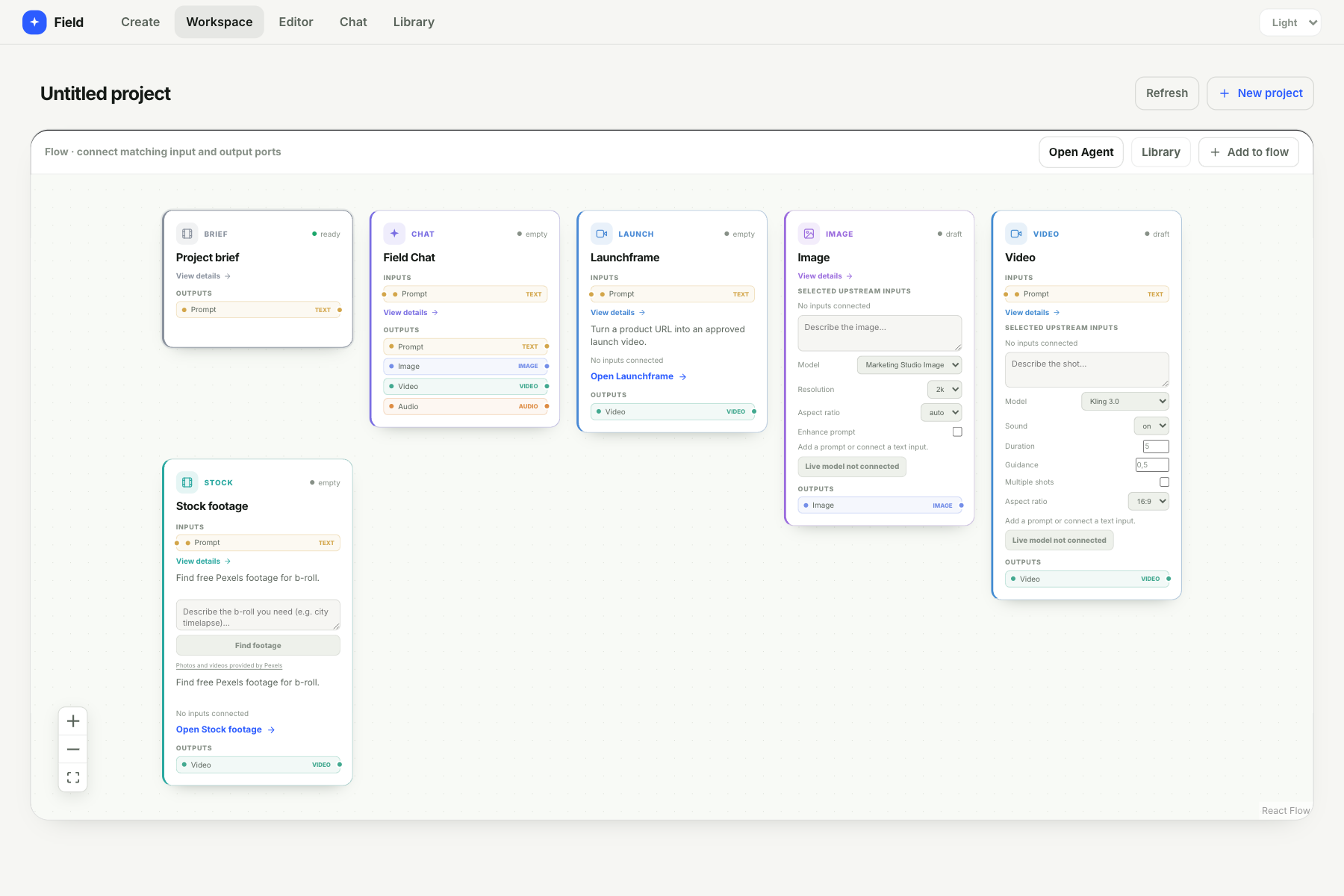Click the Open Agent button
The image size is (1344, 896).
point(1081,152)
